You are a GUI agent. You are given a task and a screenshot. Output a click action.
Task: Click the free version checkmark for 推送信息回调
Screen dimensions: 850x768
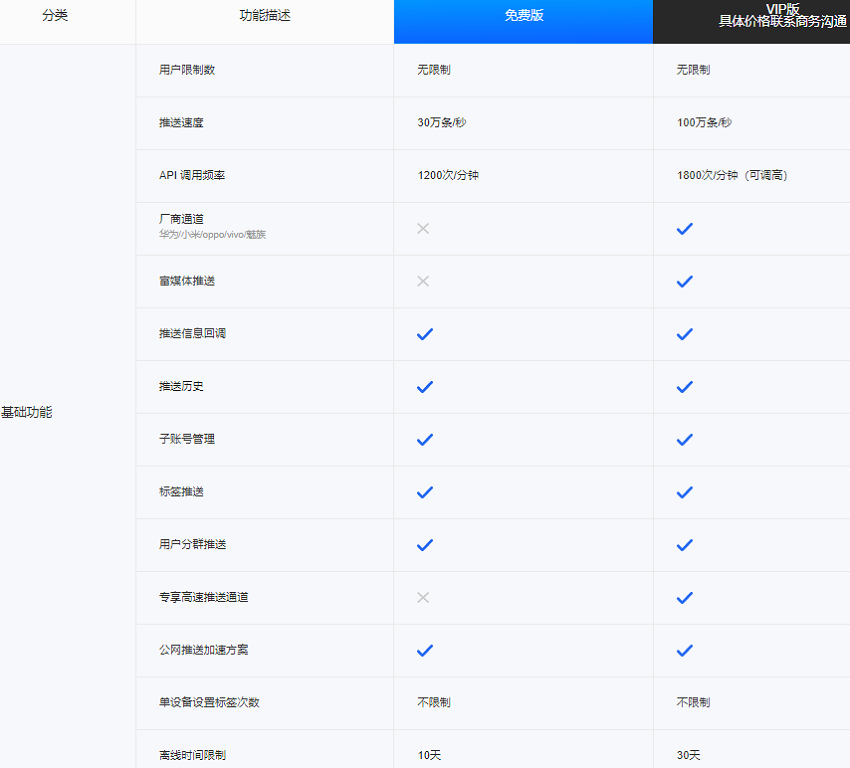(425, 334)
